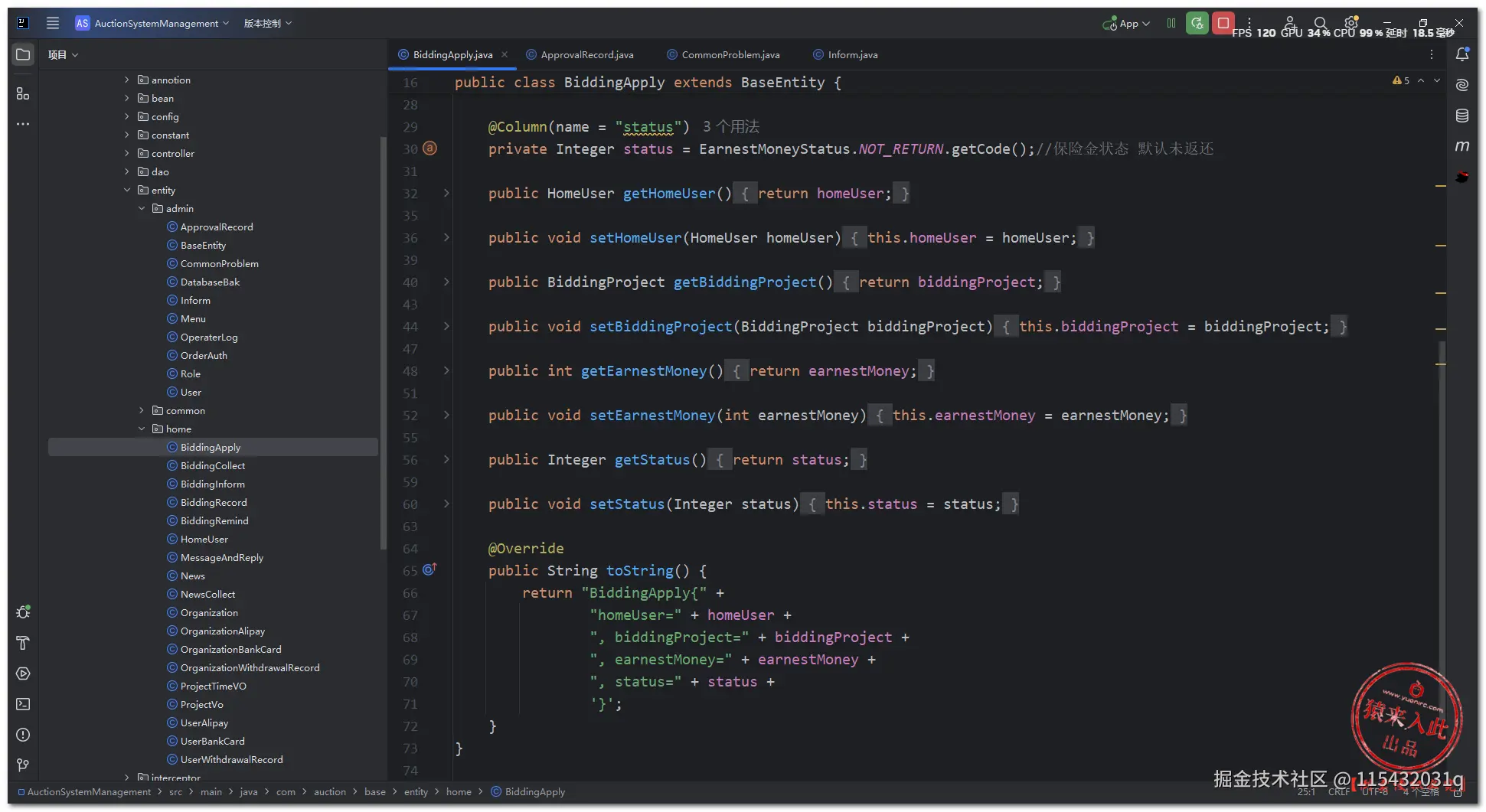Open the 项目 view dropdown
The image size is (1486, 812).
point(63,54)
